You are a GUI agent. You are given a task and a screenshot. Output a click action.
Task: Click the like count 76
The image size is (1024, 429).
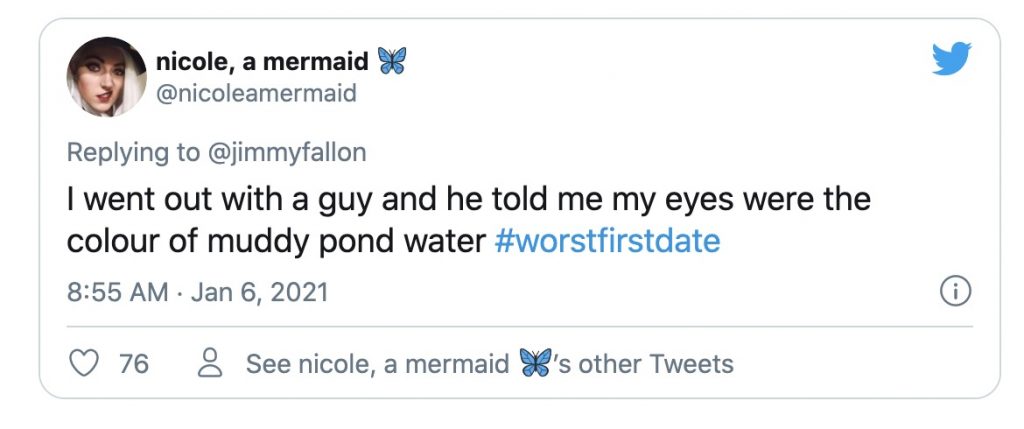(134, 363)
